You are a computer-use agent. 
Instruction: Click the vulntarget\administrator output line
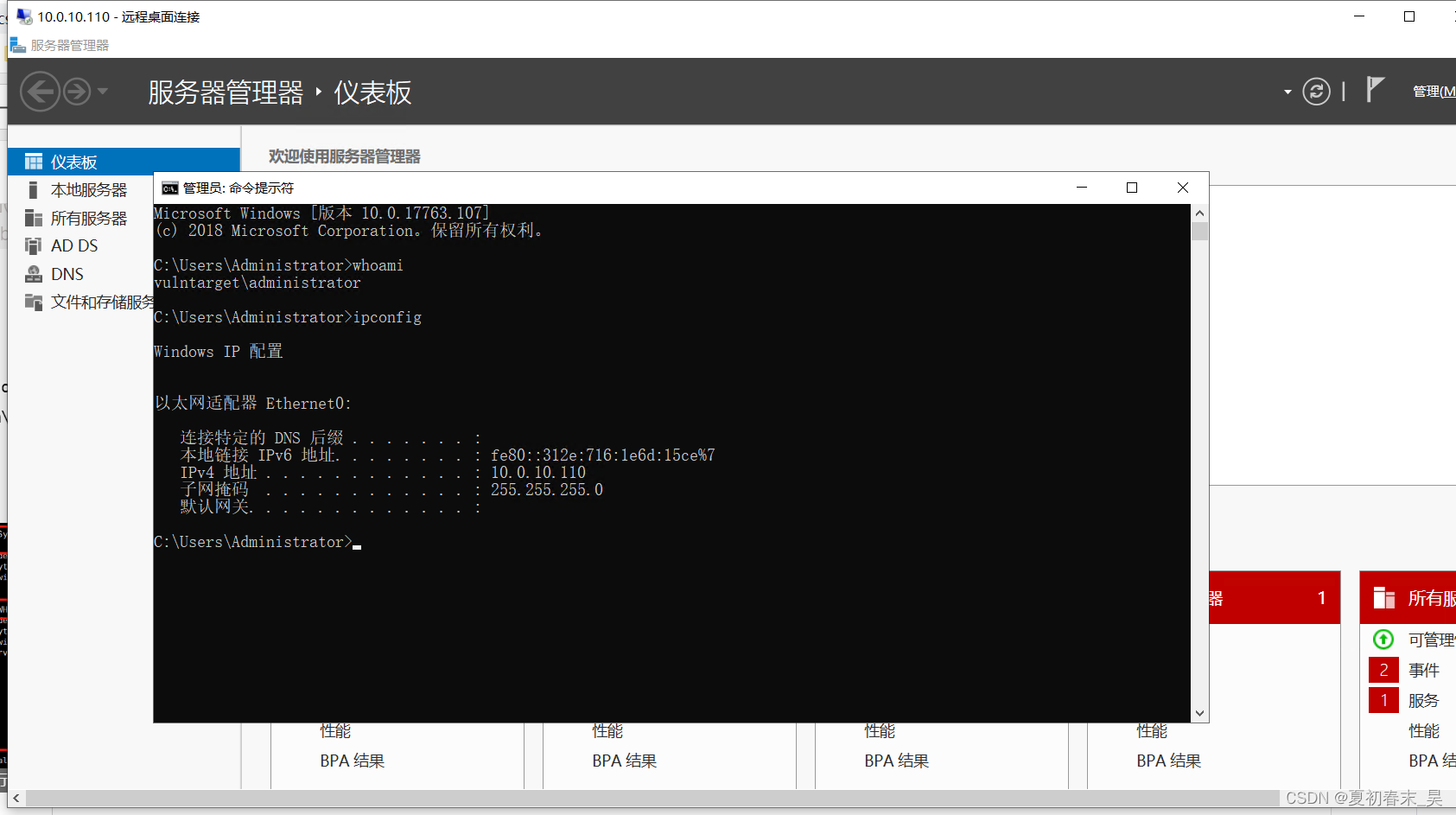point(258,283)
